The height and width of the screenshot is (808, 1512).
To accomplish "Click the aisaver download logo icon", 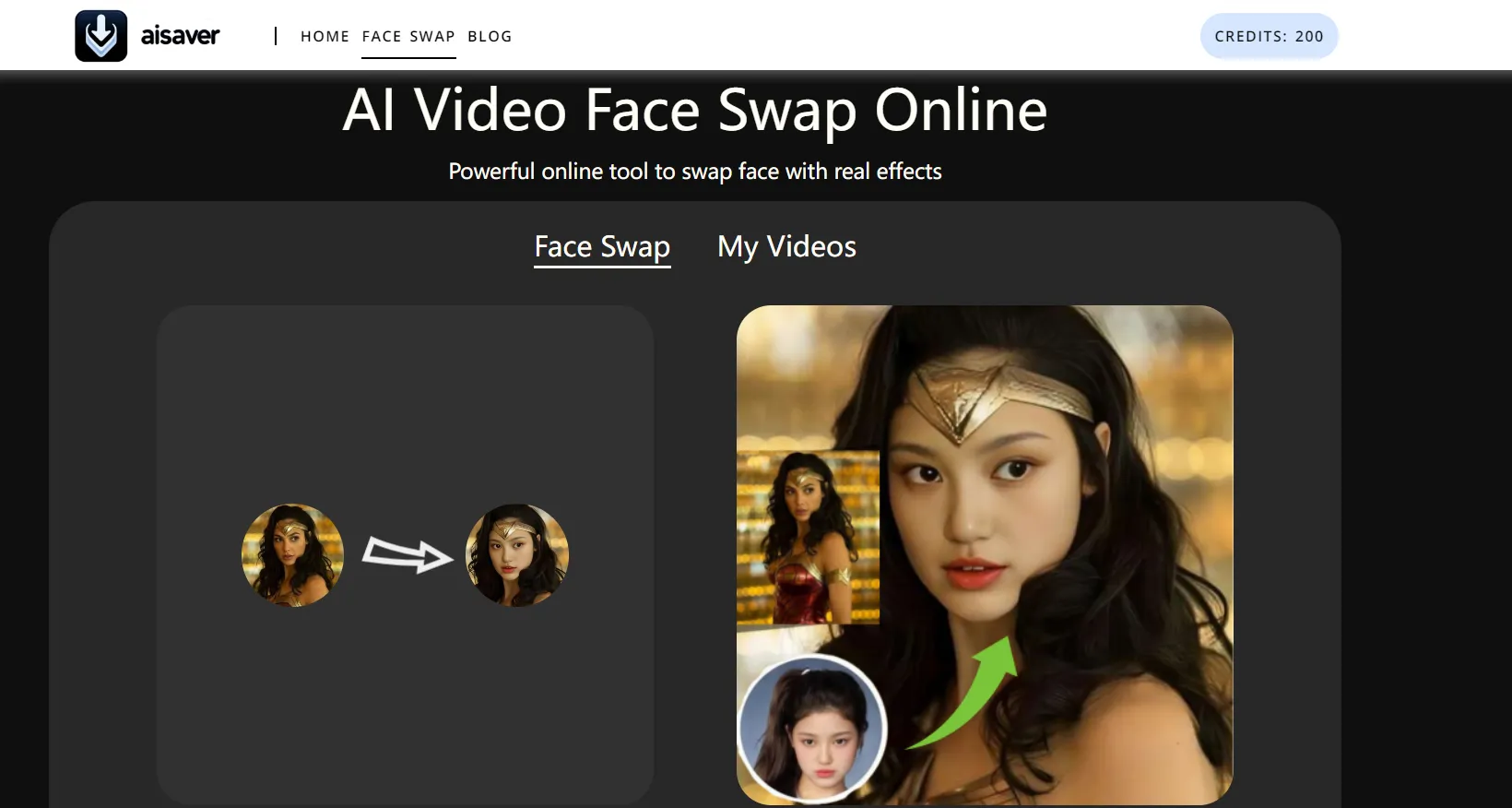I will pyautogui.click(x=101, y=36).
